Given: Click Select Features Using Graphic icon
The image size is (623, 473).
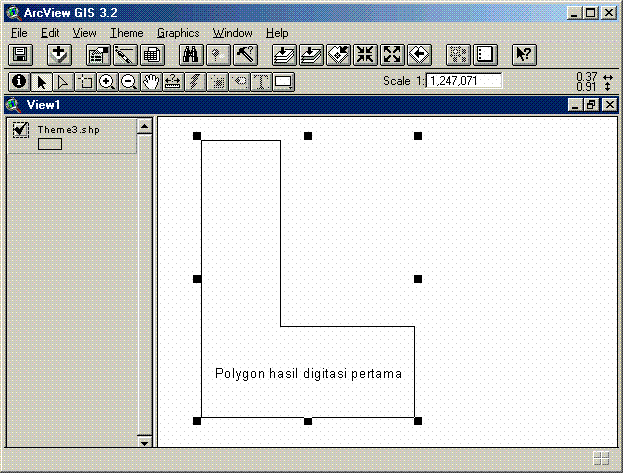Looking at the screenshot, I should coord(458,55).
